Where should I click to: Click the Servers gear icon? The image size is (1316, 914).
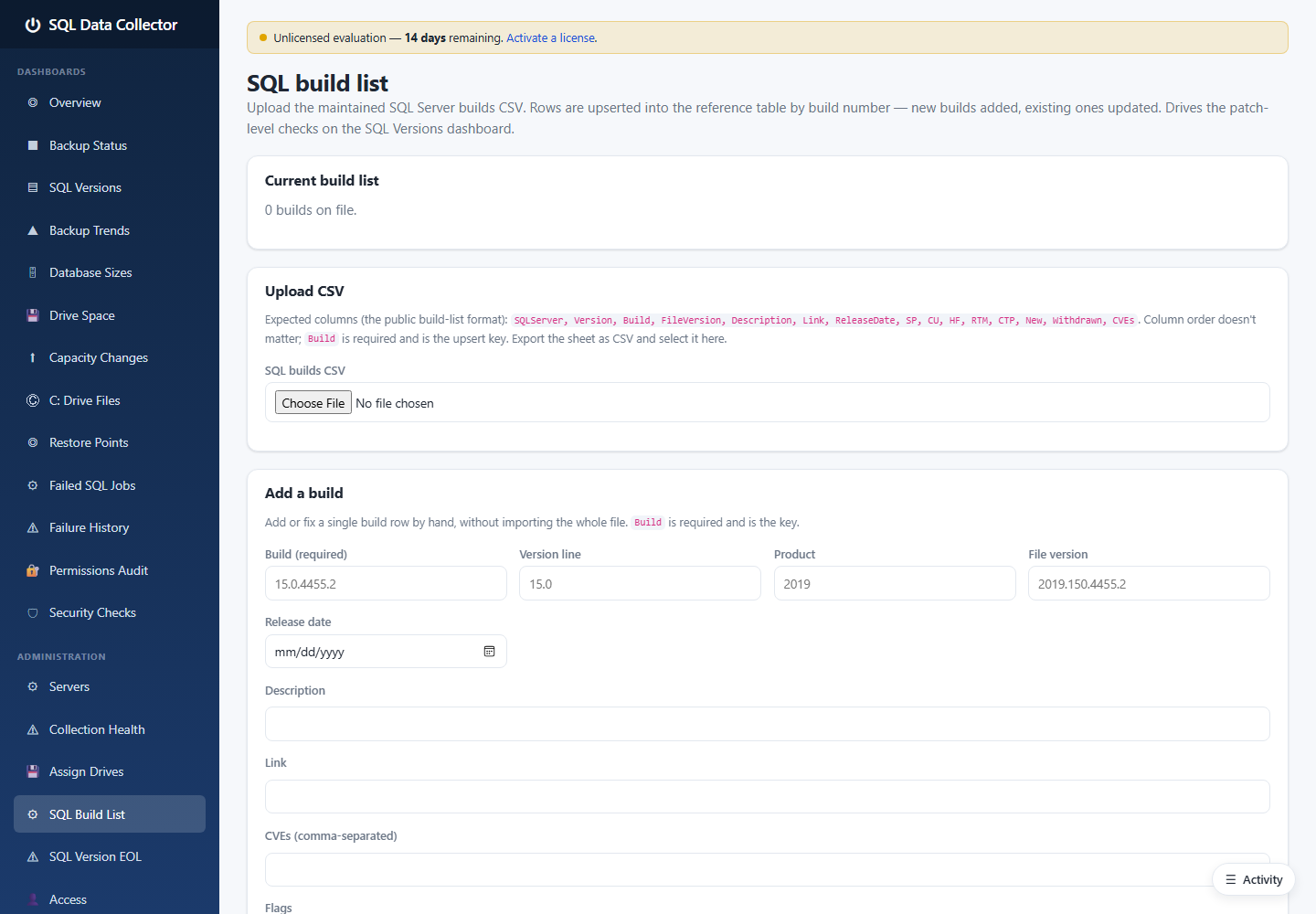[x=33, y=686]
